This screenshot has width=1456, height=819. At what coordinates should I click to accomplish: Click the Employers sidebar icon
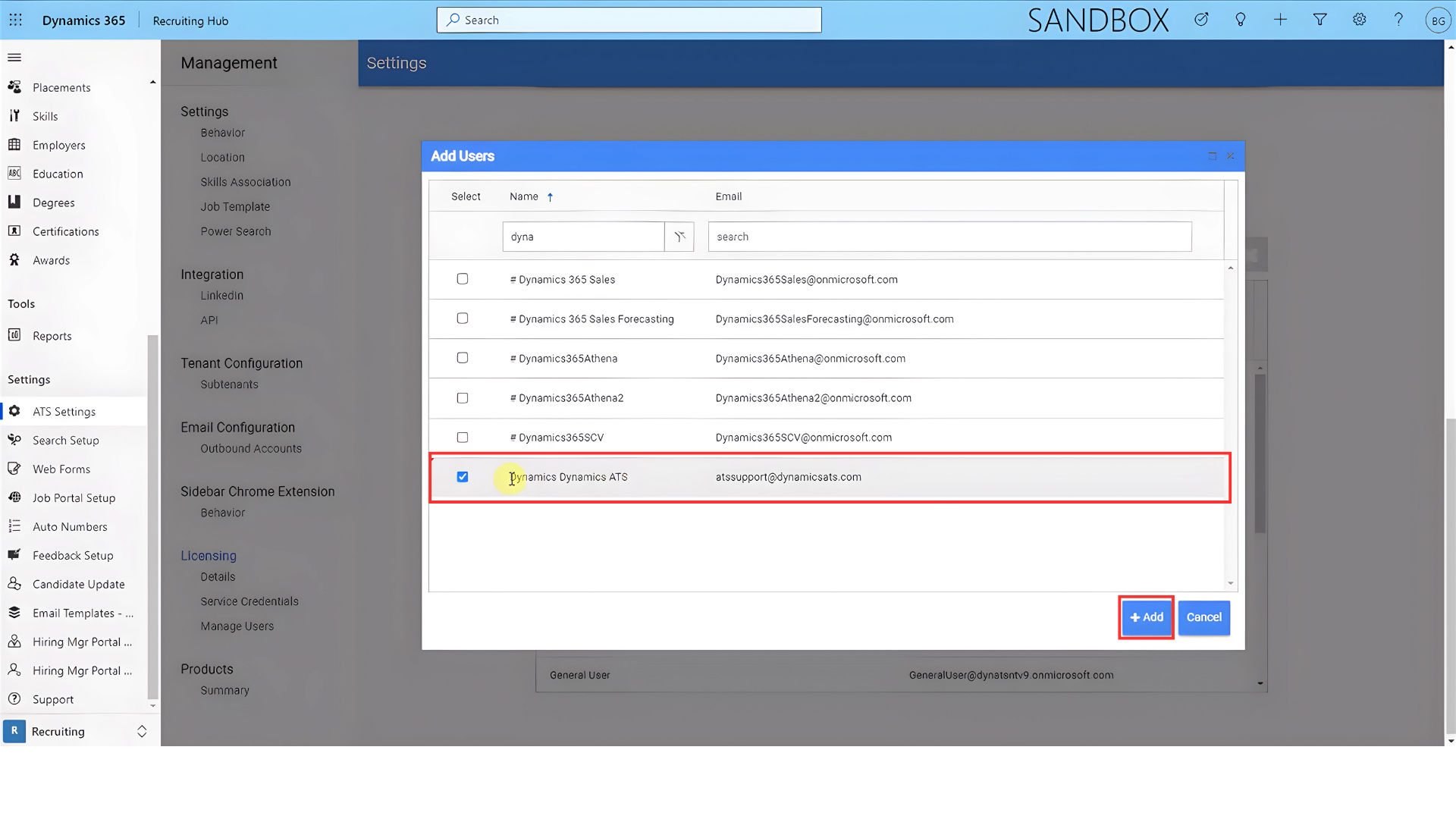14,145
